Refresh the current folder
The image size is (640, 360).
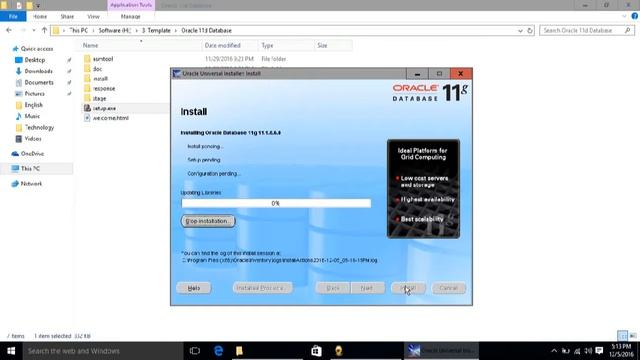tap(530, 31)
